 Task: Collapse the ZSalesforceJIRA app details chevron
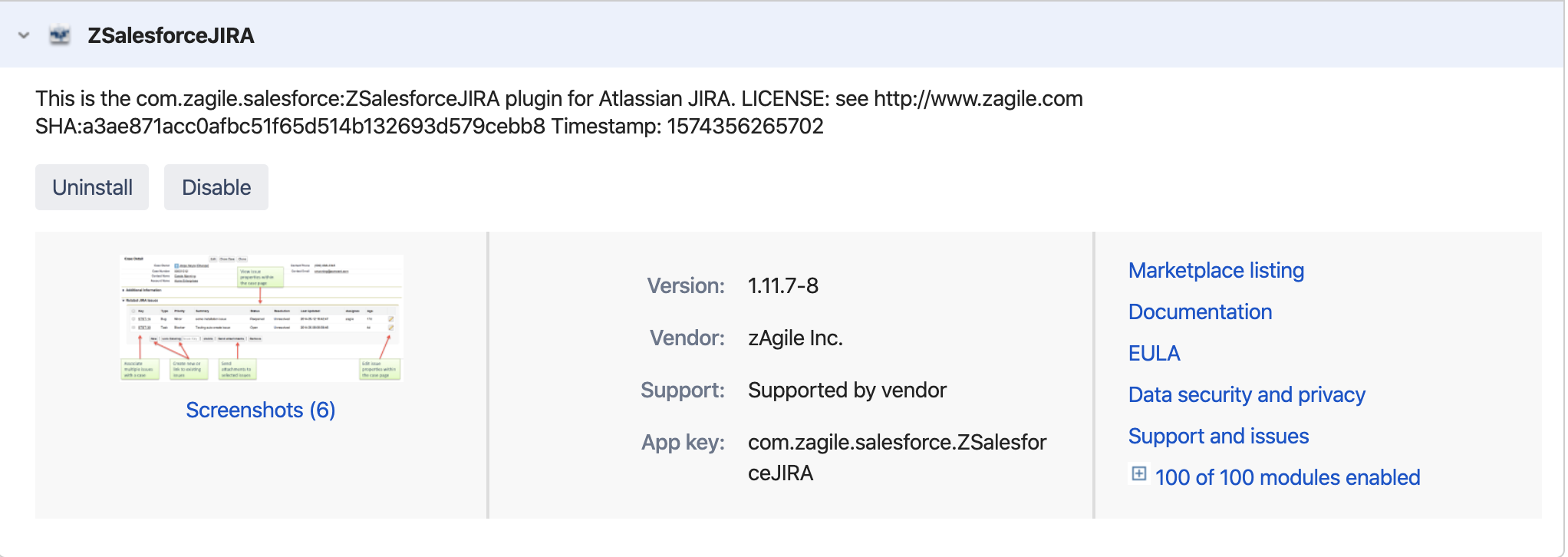[24, 35]
